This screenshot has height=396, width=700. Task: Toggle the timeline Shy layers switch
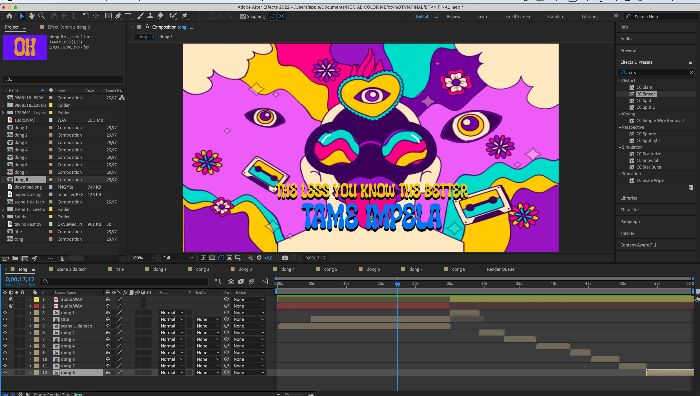point(231,281)
